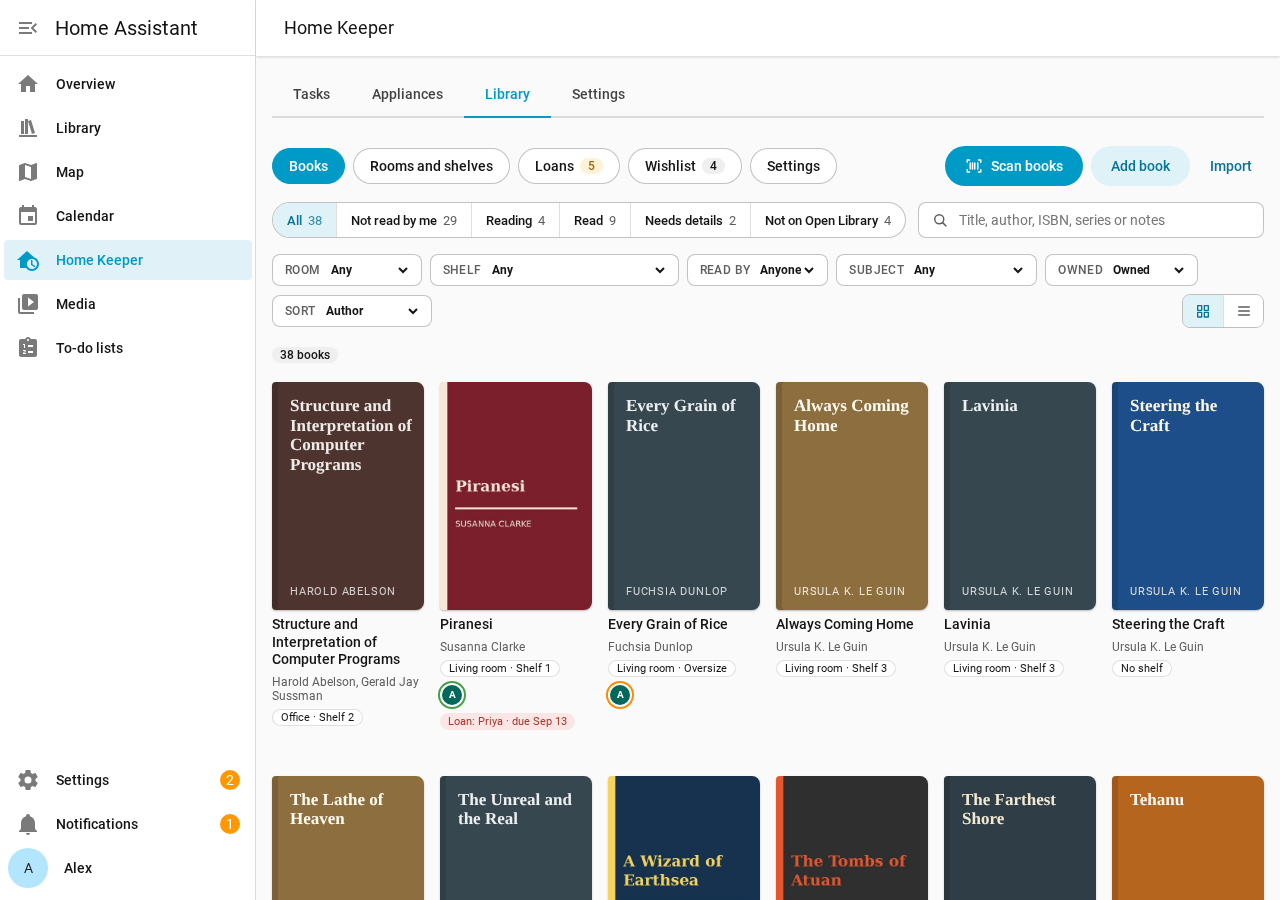
Task: Click the Scan books button
Action: click(x=1014, y=166)
